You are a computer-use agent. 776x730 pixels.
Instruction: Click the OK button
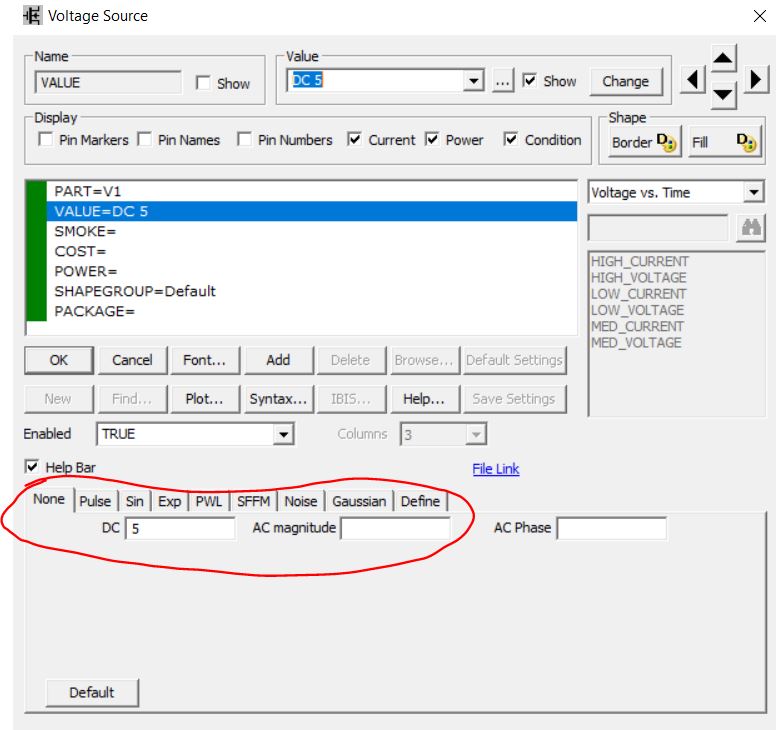58,360
